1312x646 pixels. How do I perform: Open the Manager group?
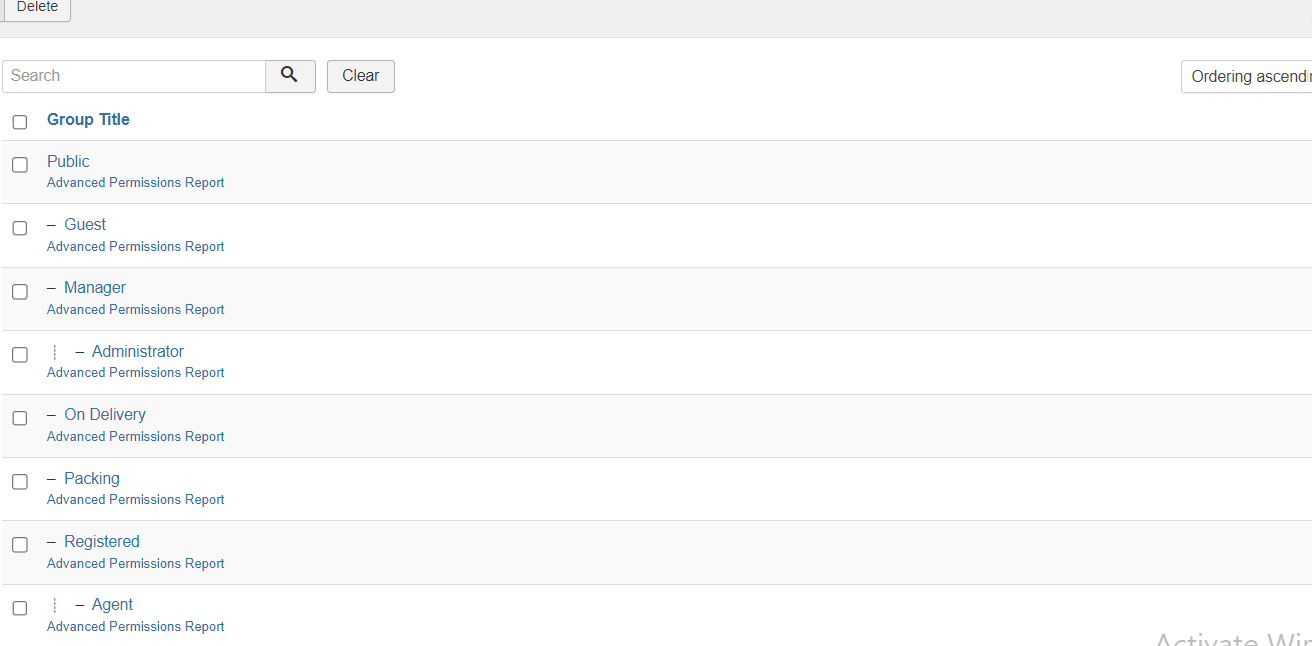pyautogui.click(x=95, y=288)
